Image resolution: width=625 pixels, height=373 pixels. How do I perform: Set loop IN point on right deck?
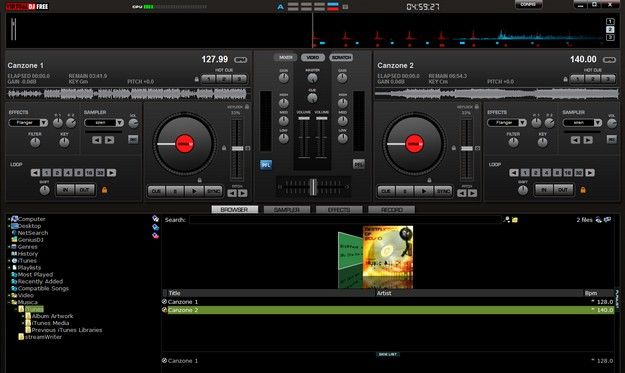click(544, 190)
